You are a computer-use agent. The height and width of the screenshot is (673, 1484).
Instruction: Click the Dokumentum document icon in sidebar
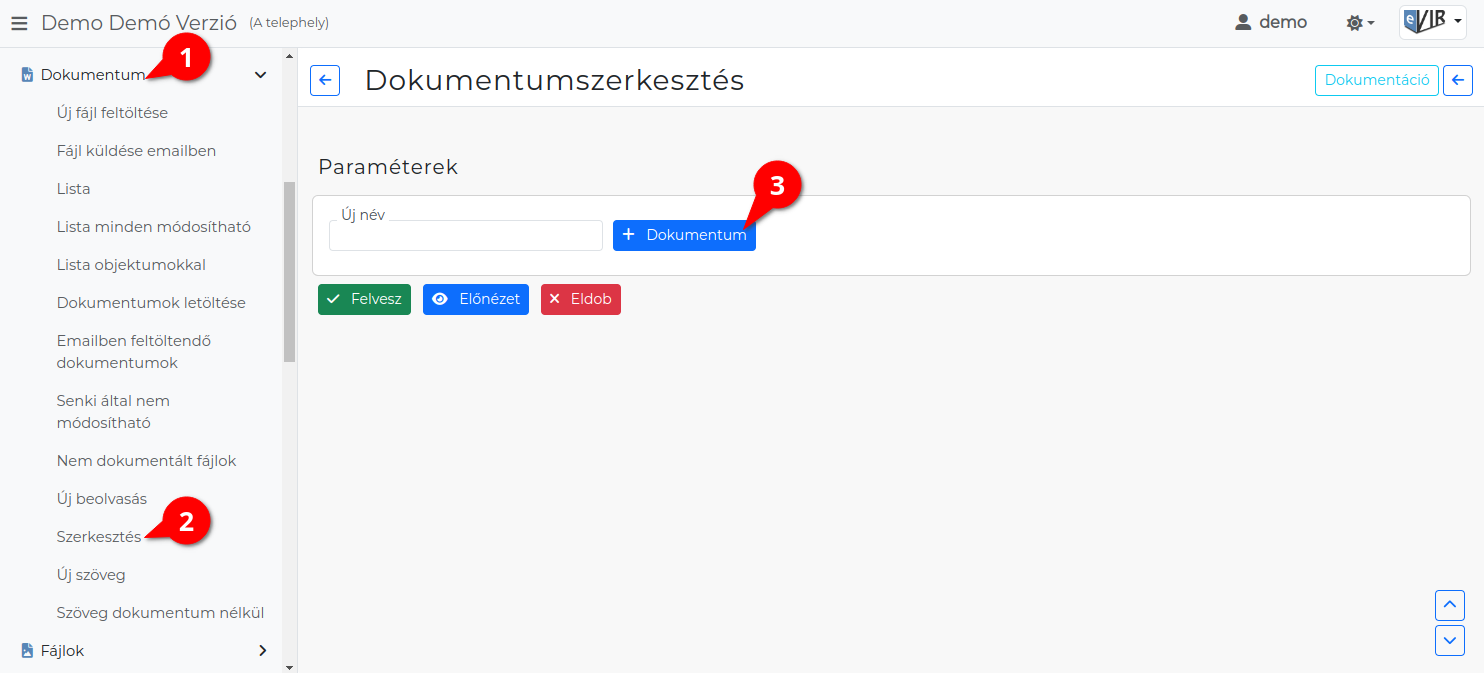(x=27, y=75)
